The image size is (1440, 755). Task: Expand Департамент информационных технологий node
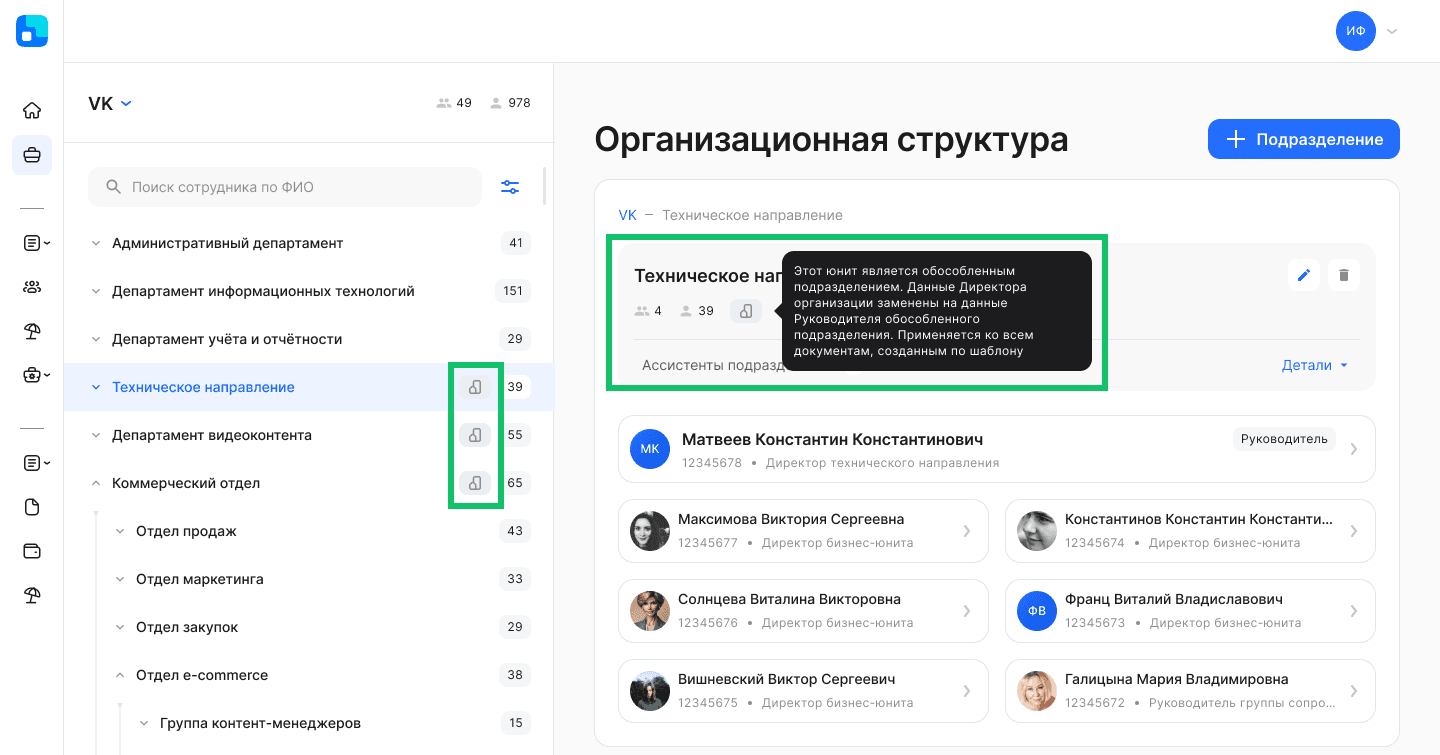click(x=96, y=291)
